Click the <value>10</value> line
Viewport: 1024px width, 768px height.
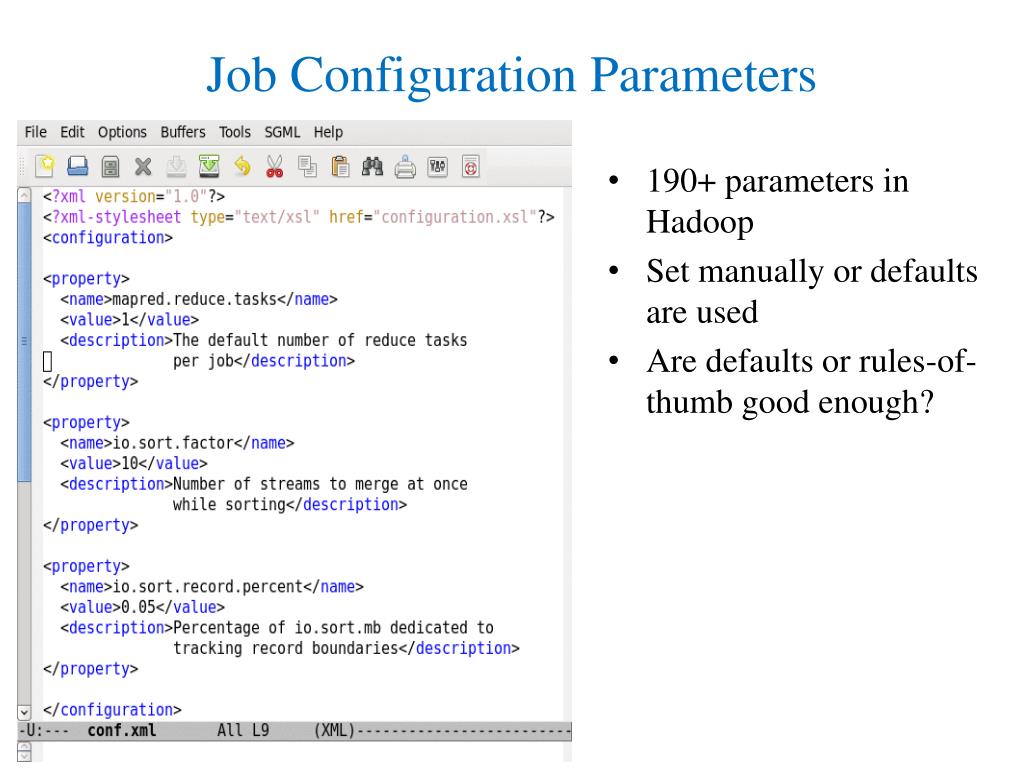pyautogui.click(x=134, y=463)
